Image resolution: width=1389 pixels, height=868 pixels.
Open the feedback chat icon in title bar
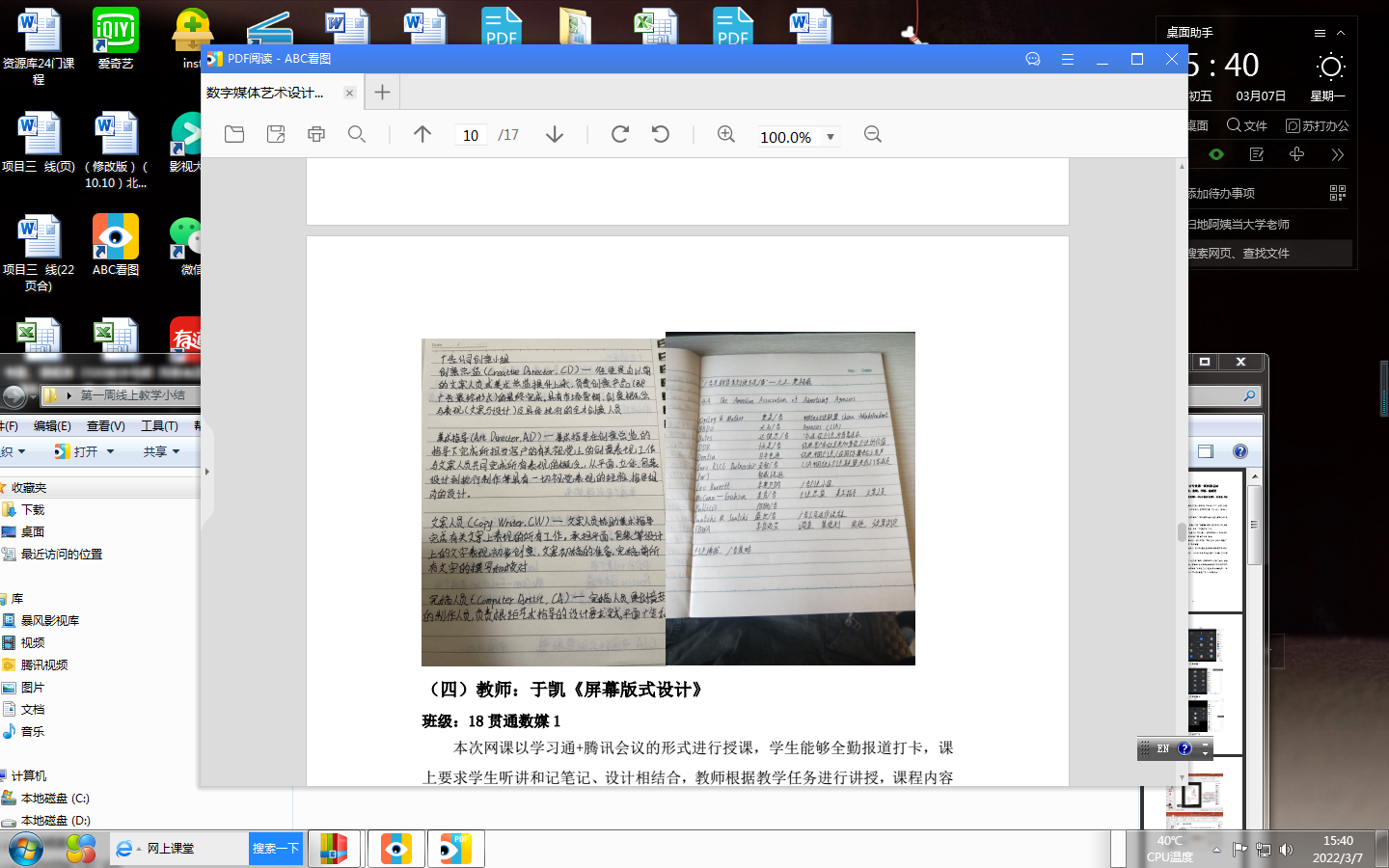pos(1033,59)
